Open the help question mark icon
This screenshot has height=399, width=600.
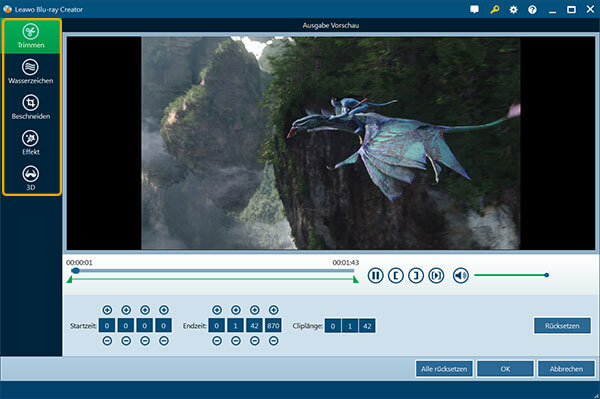click(532, 10)
